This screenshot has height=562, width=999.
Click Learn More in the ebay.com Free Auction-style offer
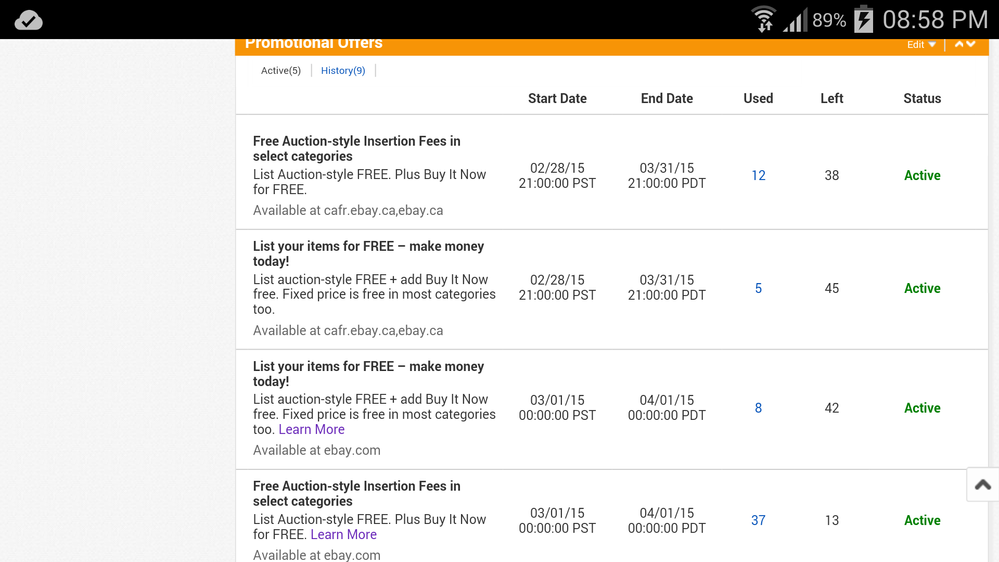[x=343, y=535]
